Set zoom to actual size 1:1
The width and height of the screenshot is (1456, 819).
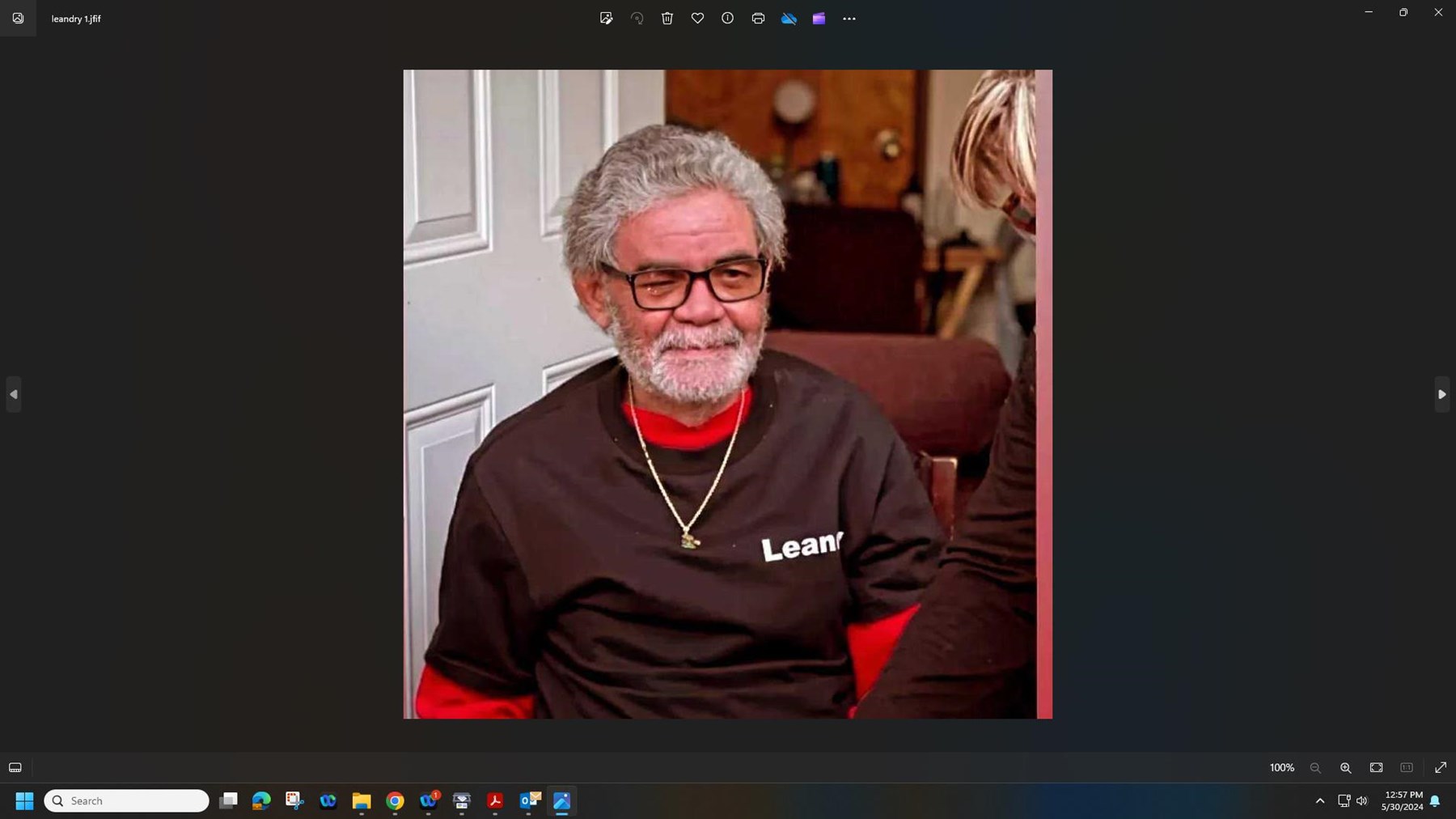tap(1406, 767)
